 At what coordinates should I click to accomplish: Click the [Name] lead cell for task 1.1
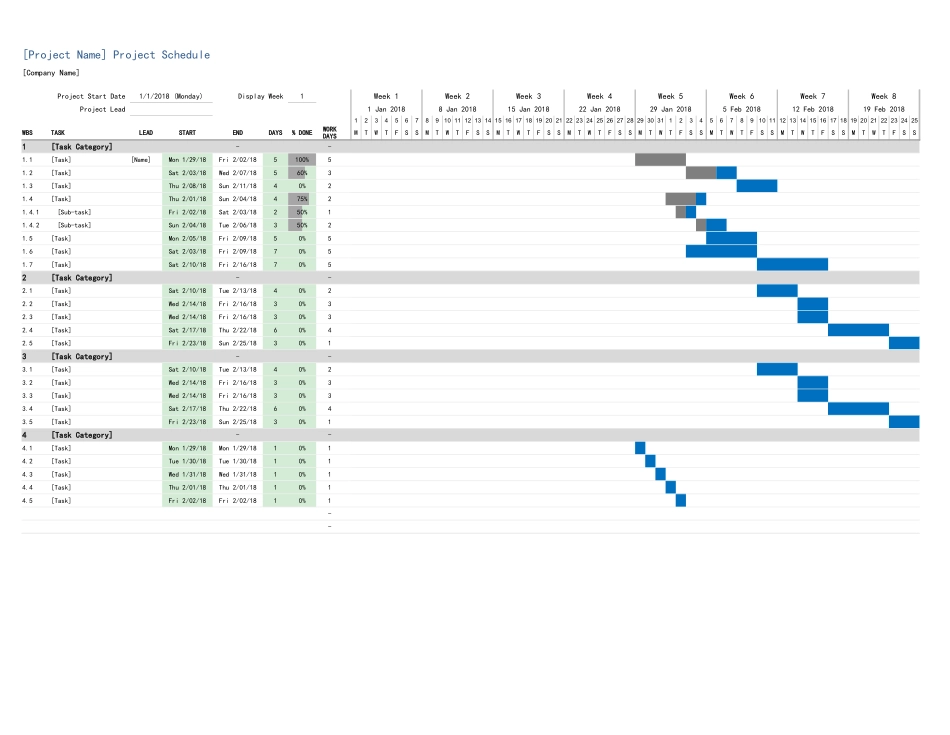[143, 159]
